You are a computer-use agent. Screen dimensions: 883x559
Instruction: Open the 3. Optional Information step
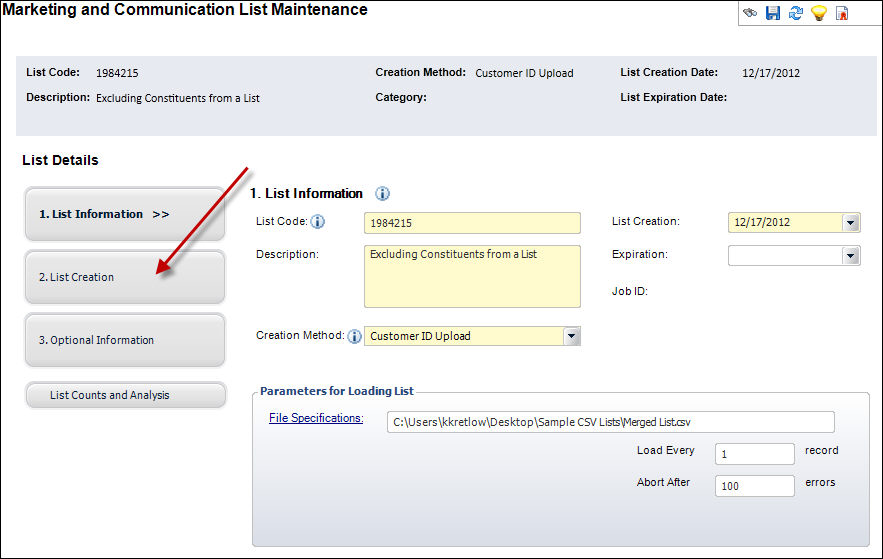tap(125, 340)
